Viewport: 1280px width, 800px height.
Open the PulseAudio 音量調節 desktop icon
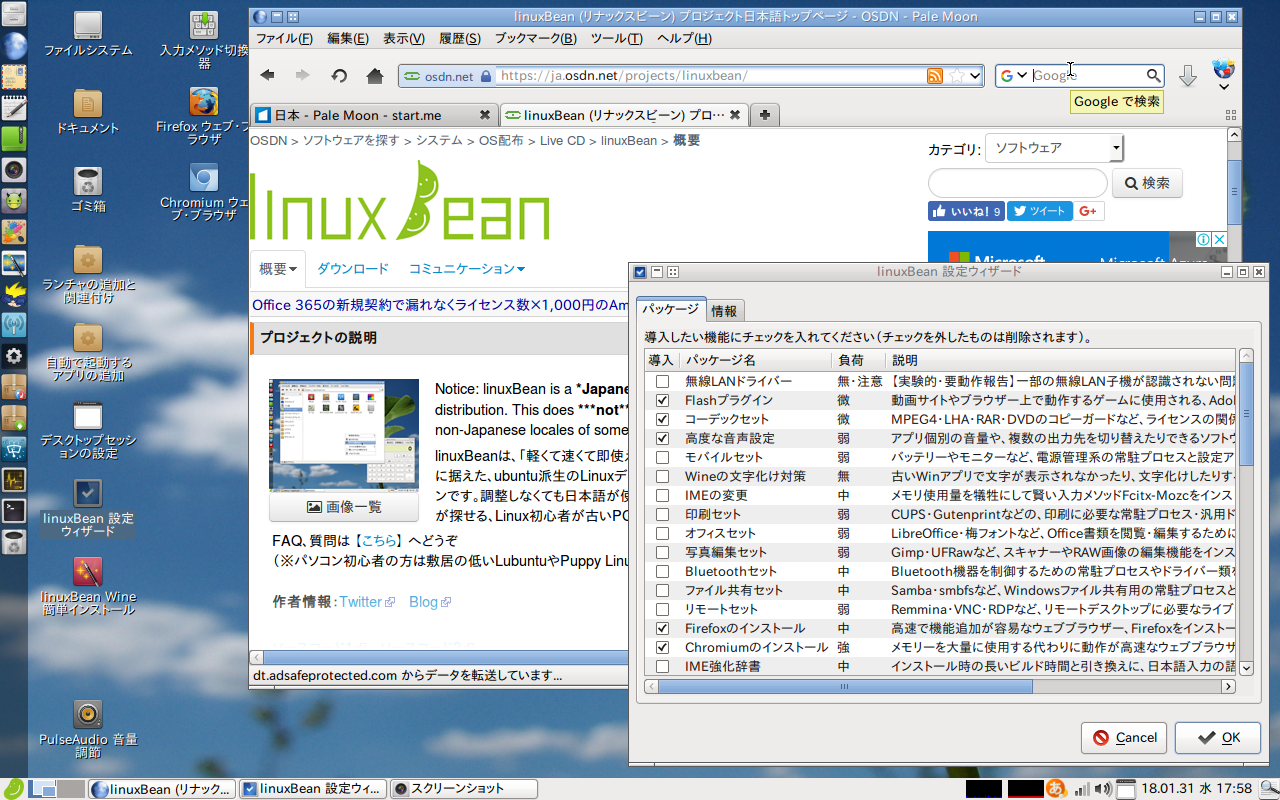88,715
